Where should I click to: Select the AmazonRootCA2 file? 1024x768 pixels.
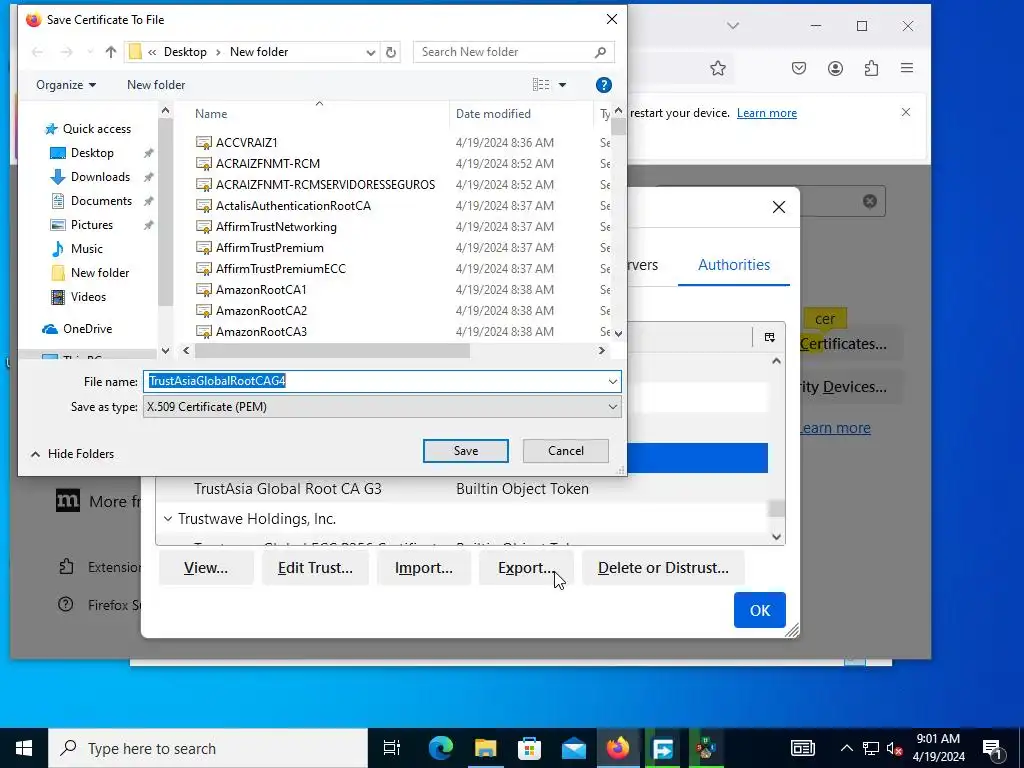tap(261, 310)
